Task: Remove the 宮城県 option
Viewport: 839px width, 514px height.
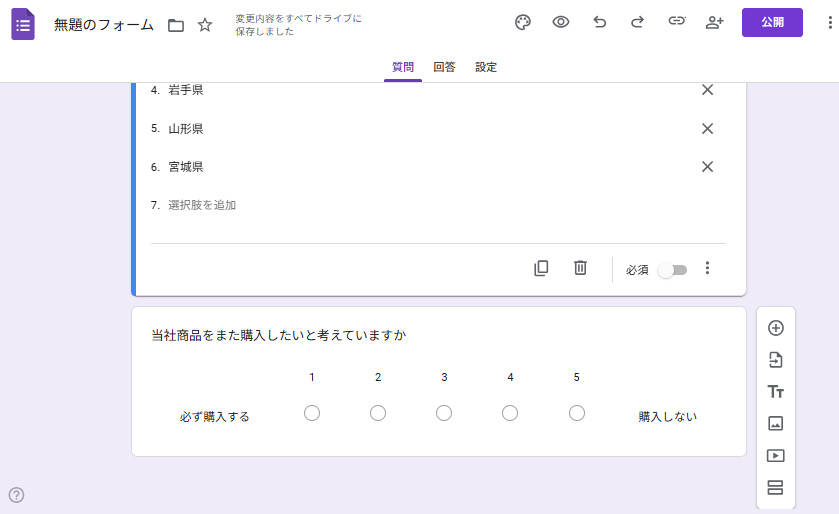Action: click(707, 167)
